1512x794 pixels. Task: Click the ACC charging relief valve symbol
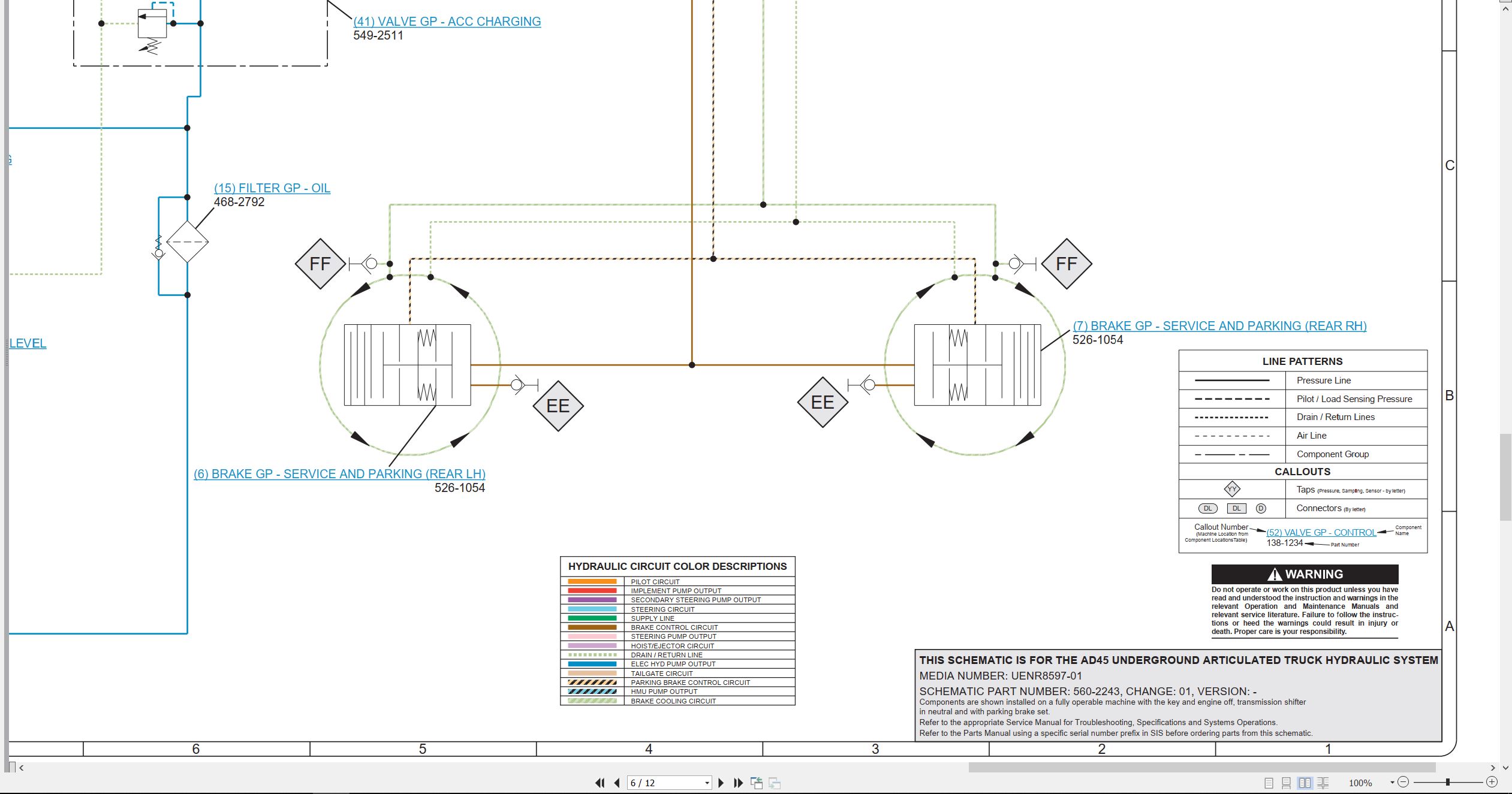[152, 24]
